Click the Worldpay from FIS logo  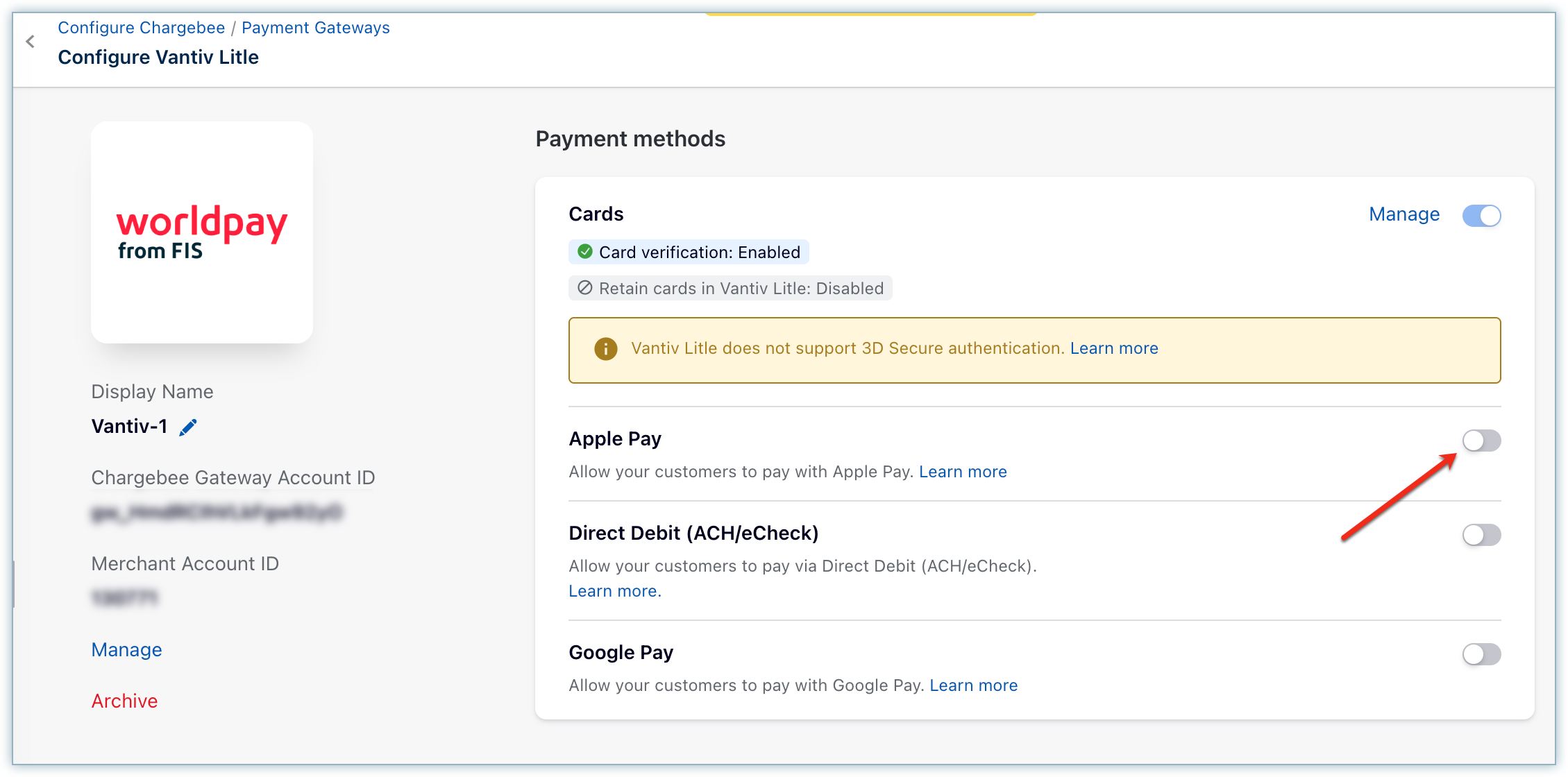[x=202, y=232]
